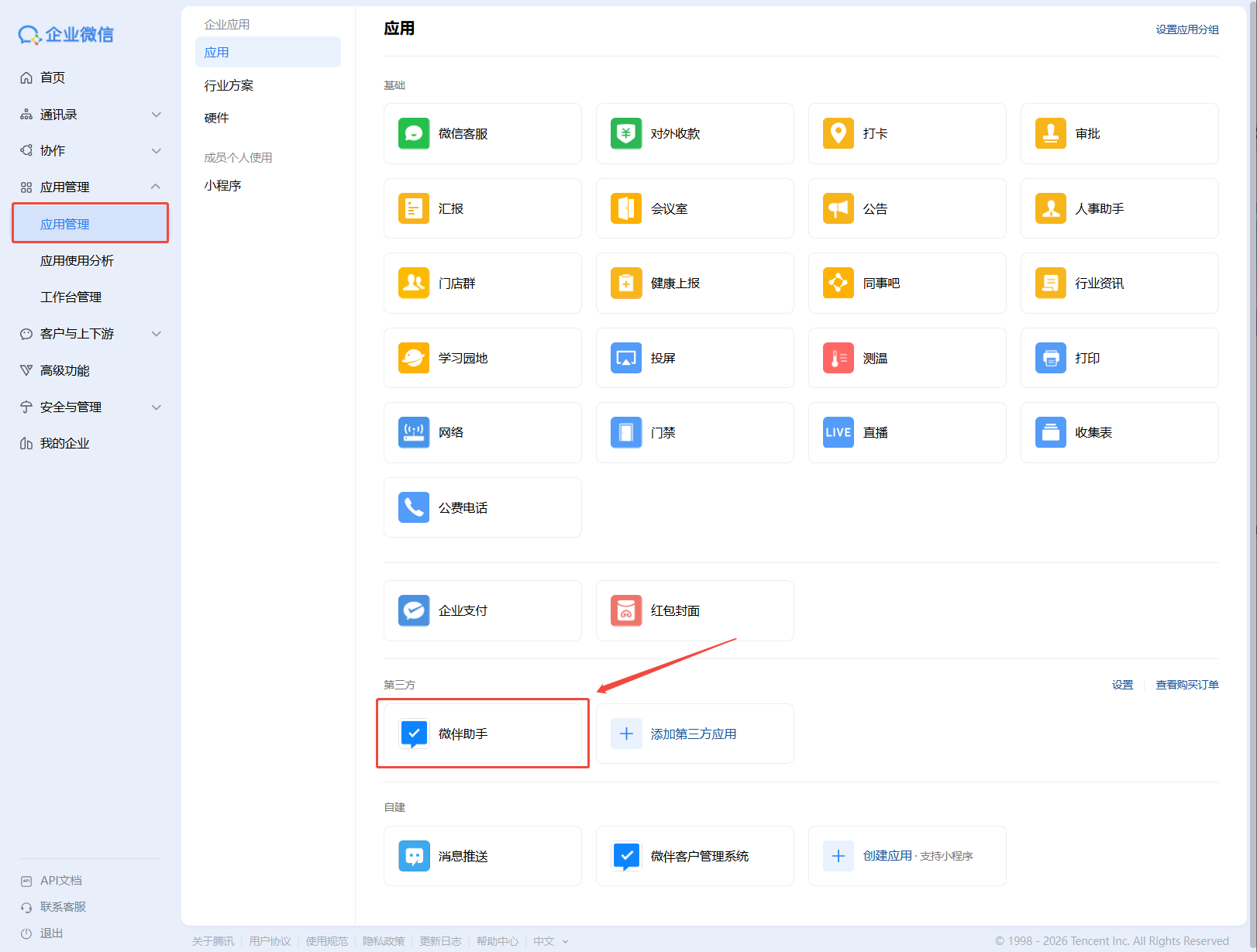Expand the 安全与管理 chevron
Image resolution: width=1257 pixels, height=952 pixels.
point(157,407)
